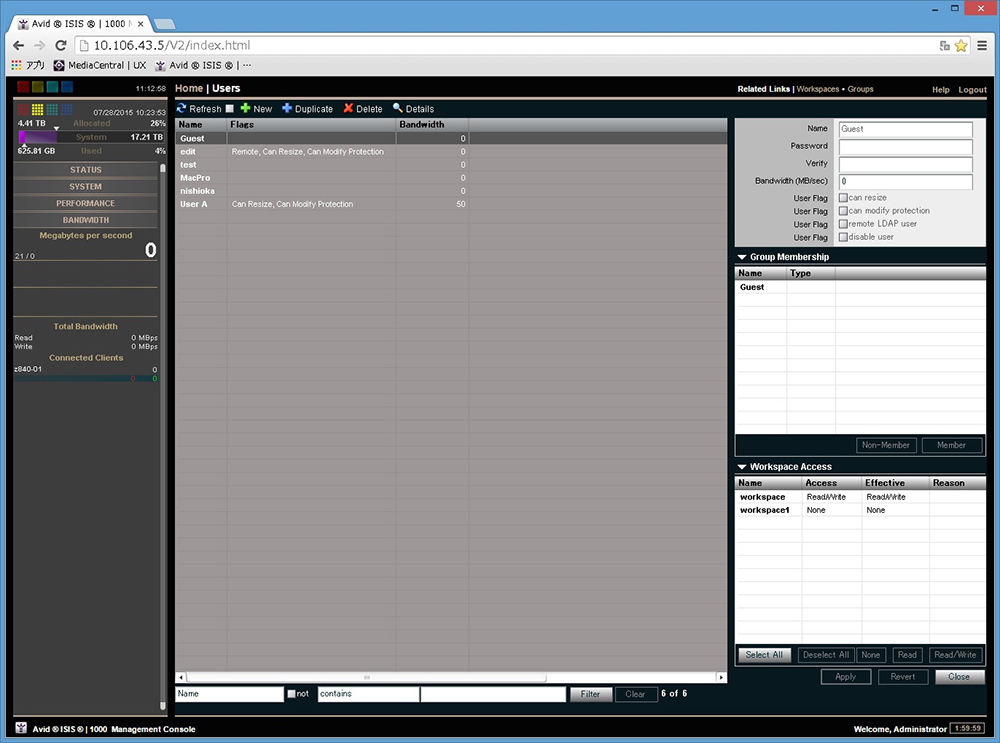
Task: Collapse the Group Membership section
Action: click(x=742, y=257)
